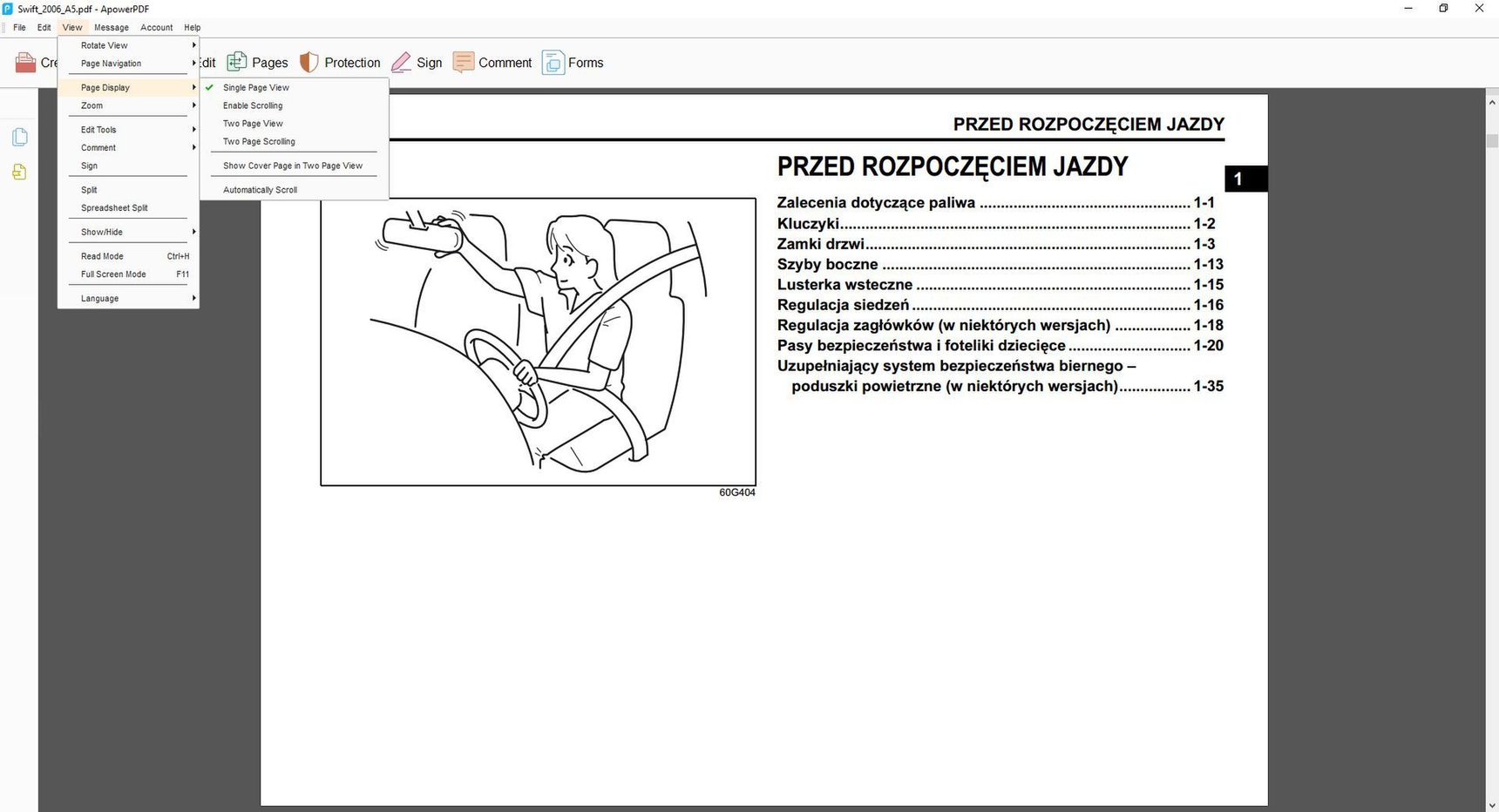1499x812 pixels.
Task: Open the Account menu
Action: [157, 27]
